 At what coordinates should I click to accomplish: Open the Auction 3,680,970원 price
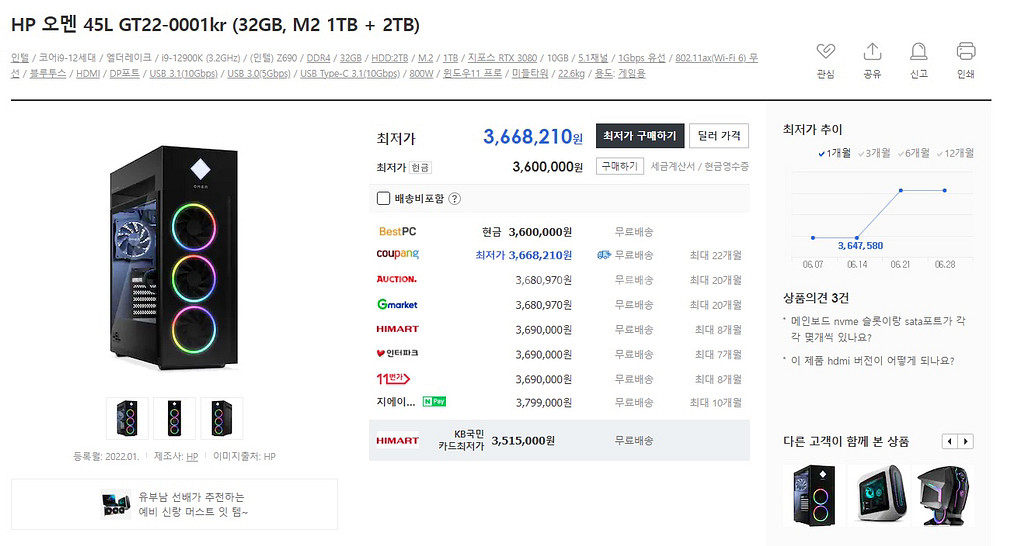544,280
